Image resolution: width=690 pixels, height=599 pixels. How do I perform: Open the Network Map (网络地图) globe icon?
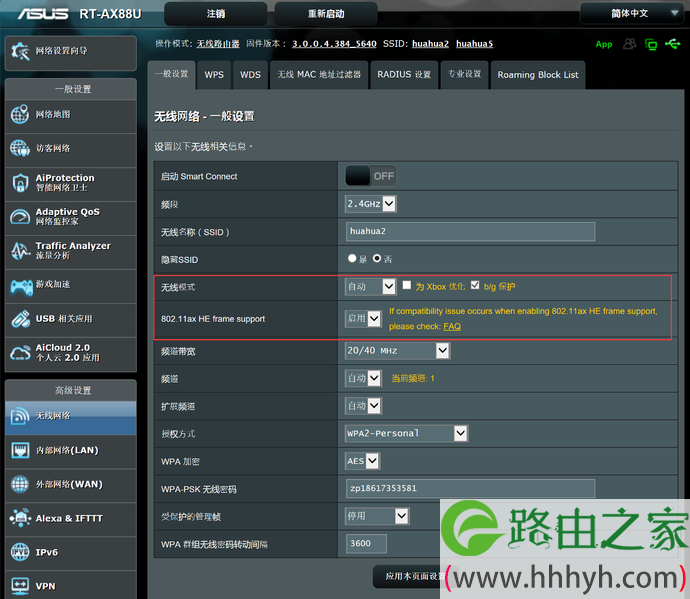20,114
